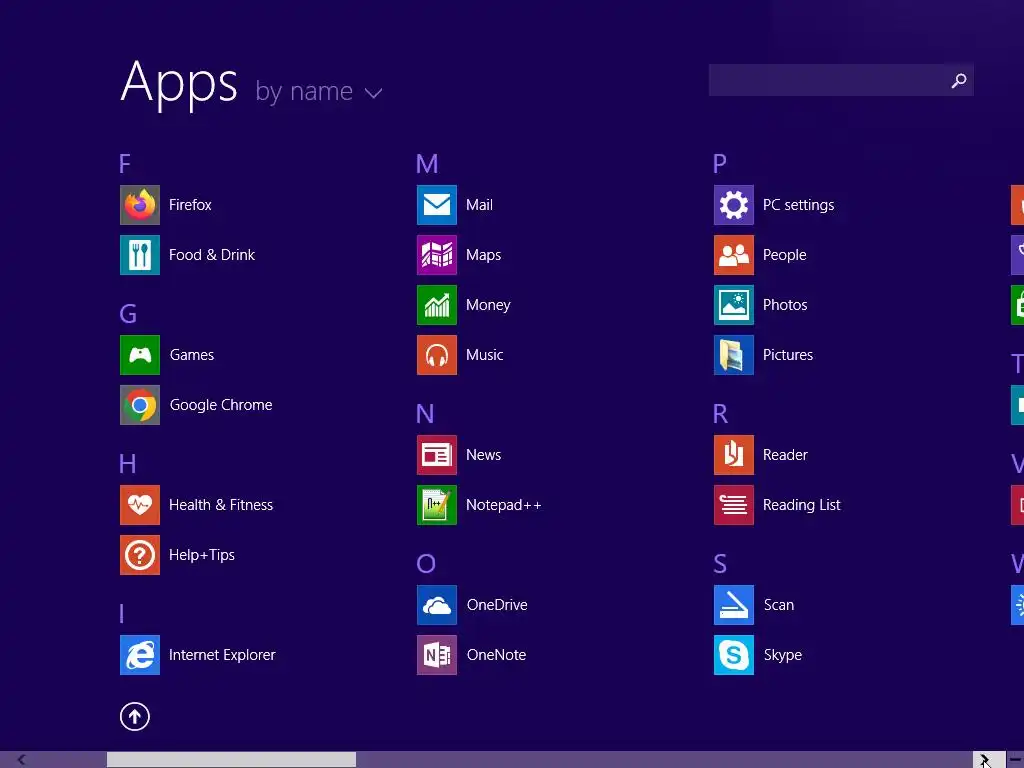Open the Scan app icon

(x=734, y=605)
